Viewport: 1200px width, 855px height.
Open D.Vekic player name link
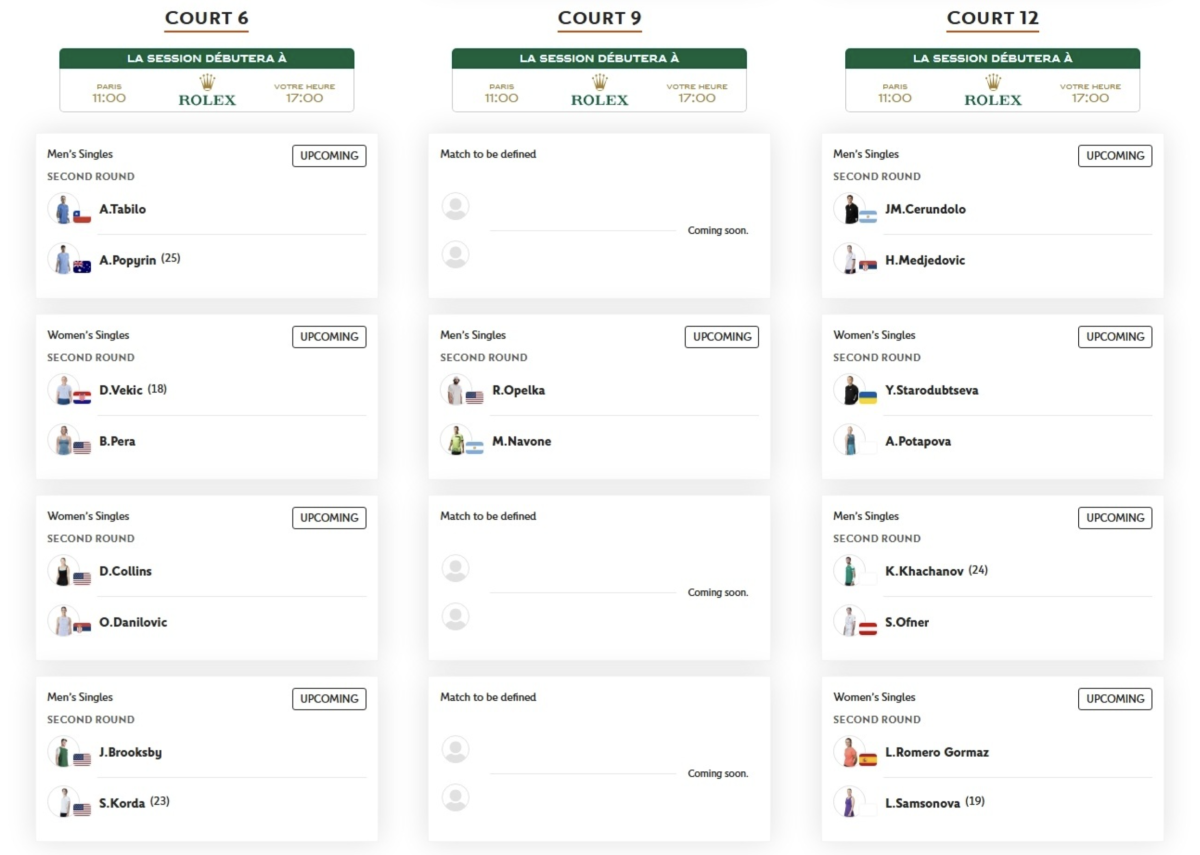click(x=121, y=390)
